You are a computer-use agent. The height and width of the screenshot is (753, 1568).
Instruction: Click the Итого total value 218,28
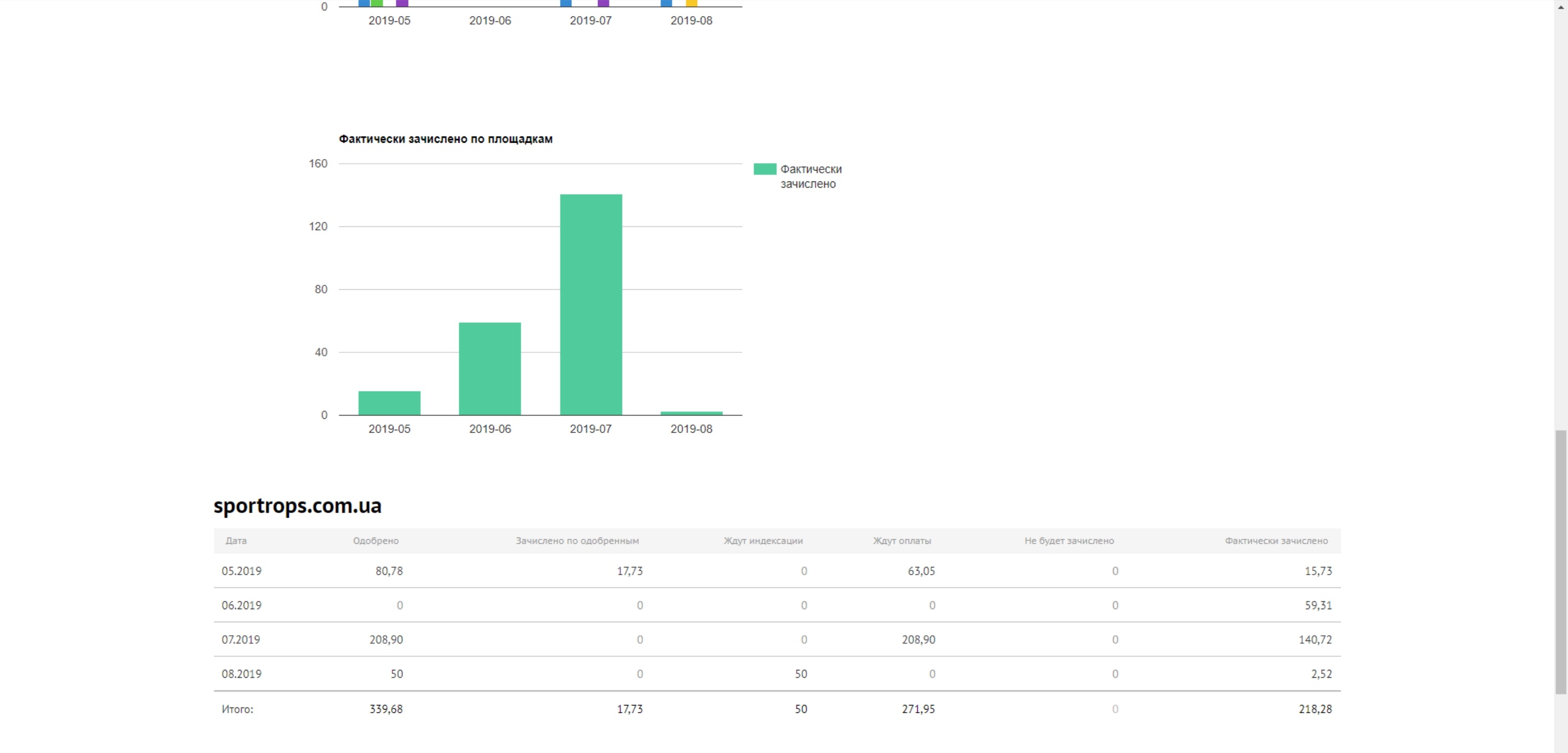click(x=1315, y=709)
